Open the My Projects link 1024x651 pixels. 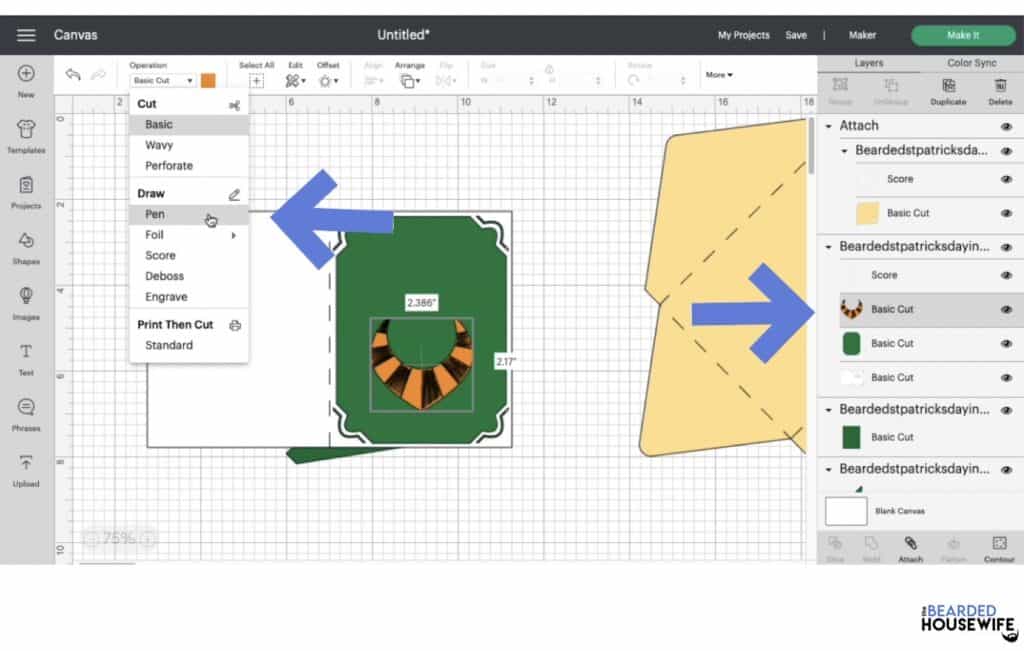[743, 35]
